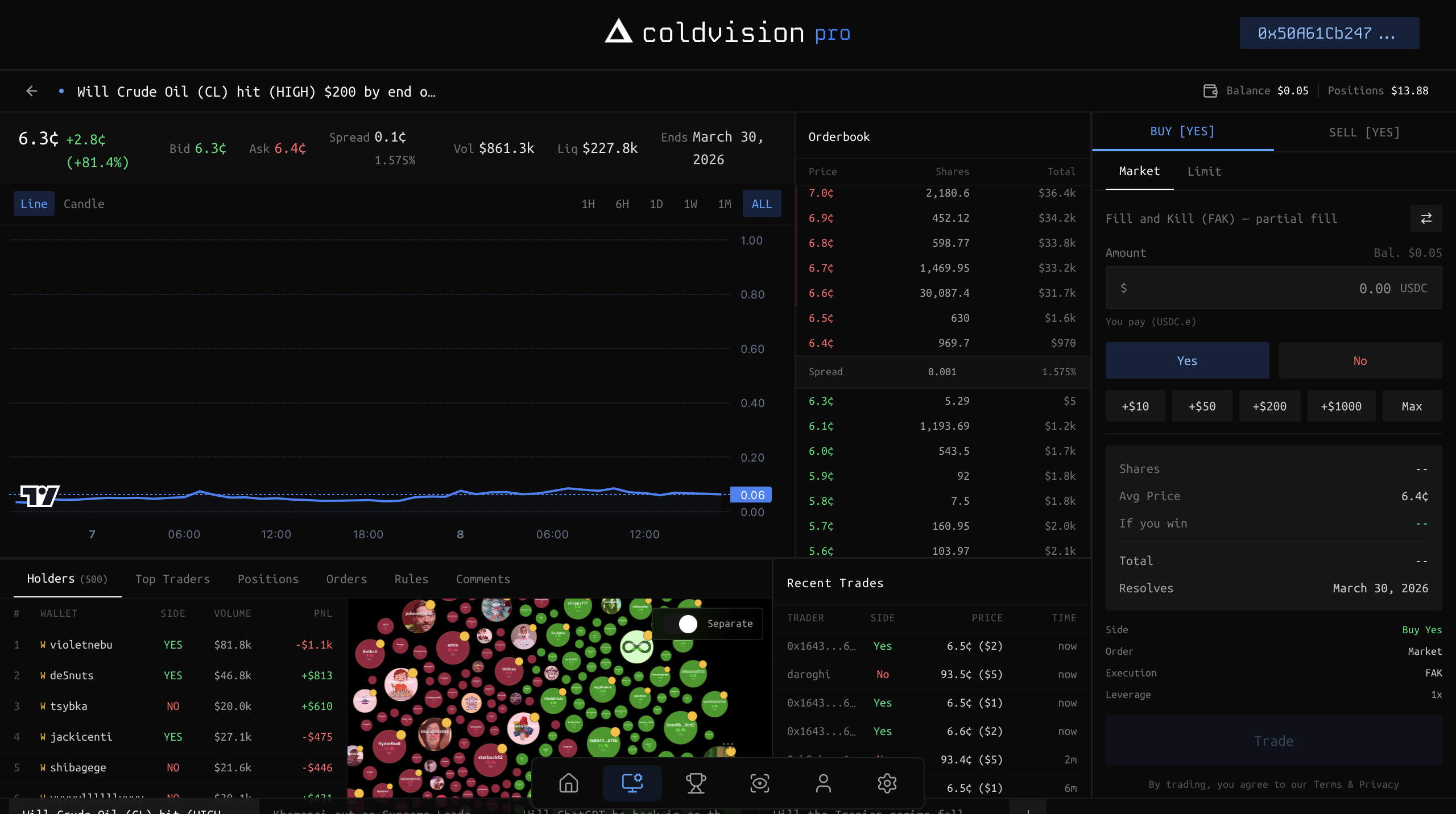Click the 0.06 price marker on chart

[751, 495]
